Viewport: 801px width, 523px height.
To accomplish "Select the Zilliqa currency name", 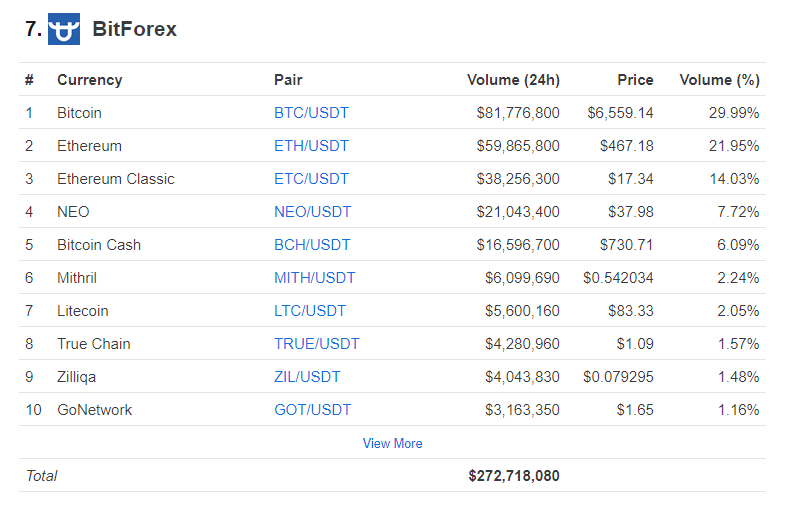I will click(x=77, y=377).
